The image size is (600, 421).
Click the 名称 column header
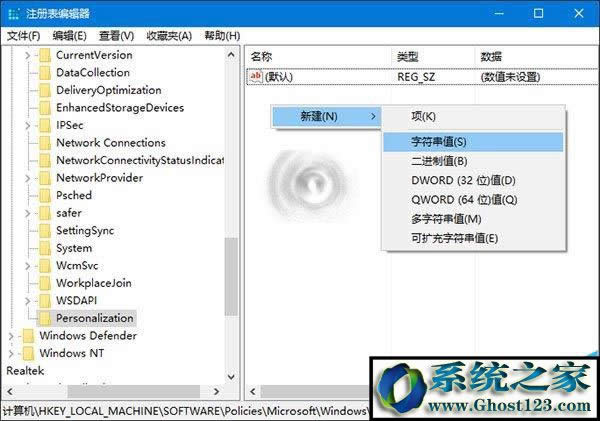click(x=262, y=56)
